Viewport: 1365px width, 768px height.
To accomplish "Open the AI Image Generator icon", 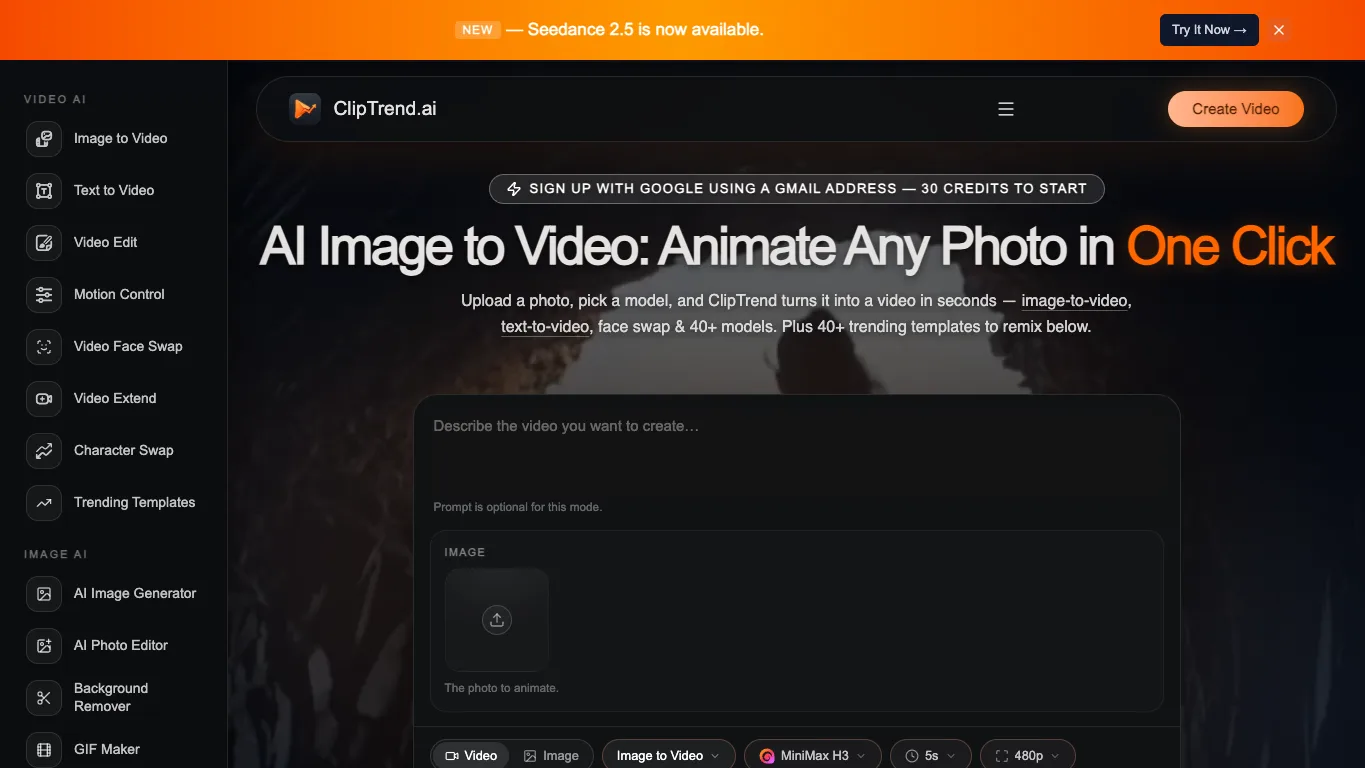I will coord(44,594).
